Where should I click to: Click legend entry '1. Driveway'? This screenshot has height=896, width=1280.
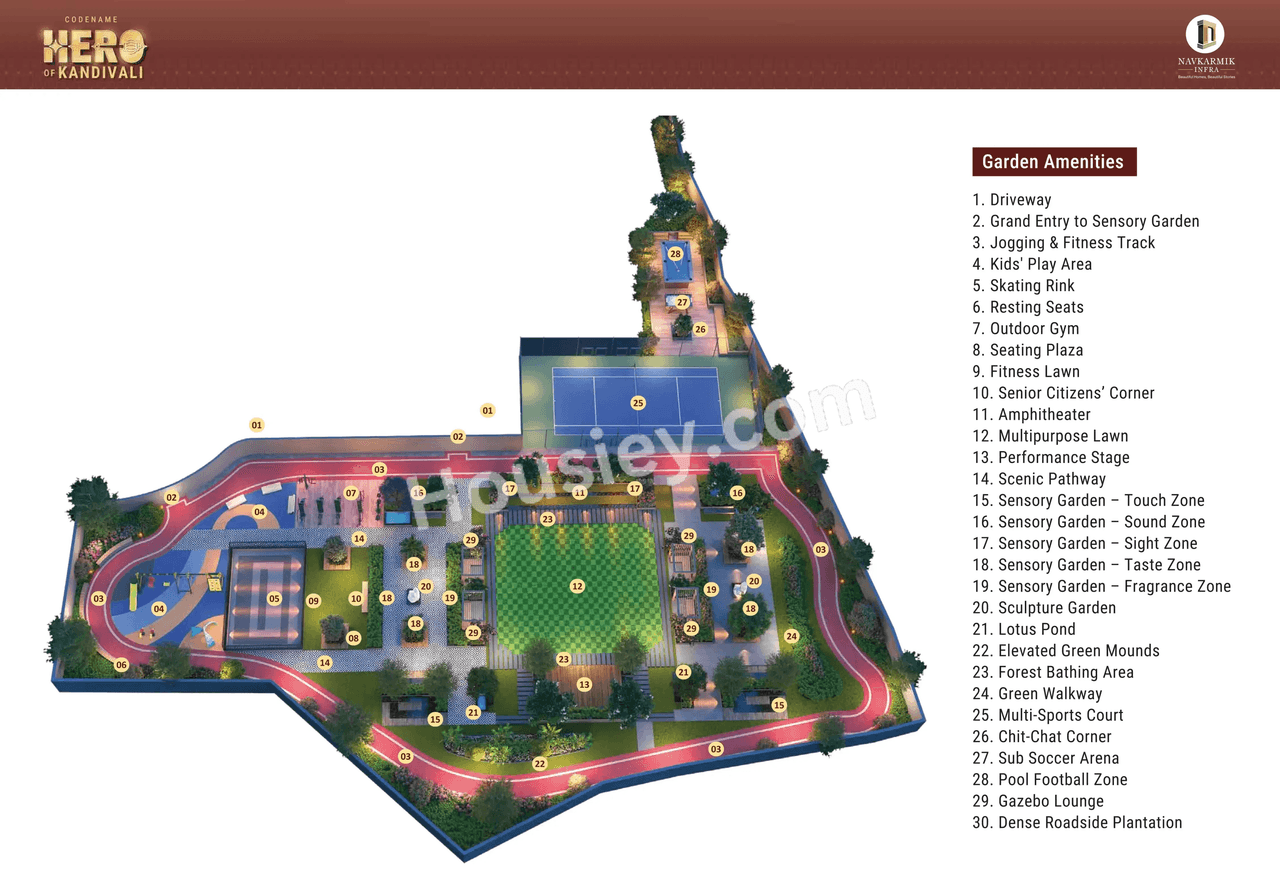(x=1012, y=200)
